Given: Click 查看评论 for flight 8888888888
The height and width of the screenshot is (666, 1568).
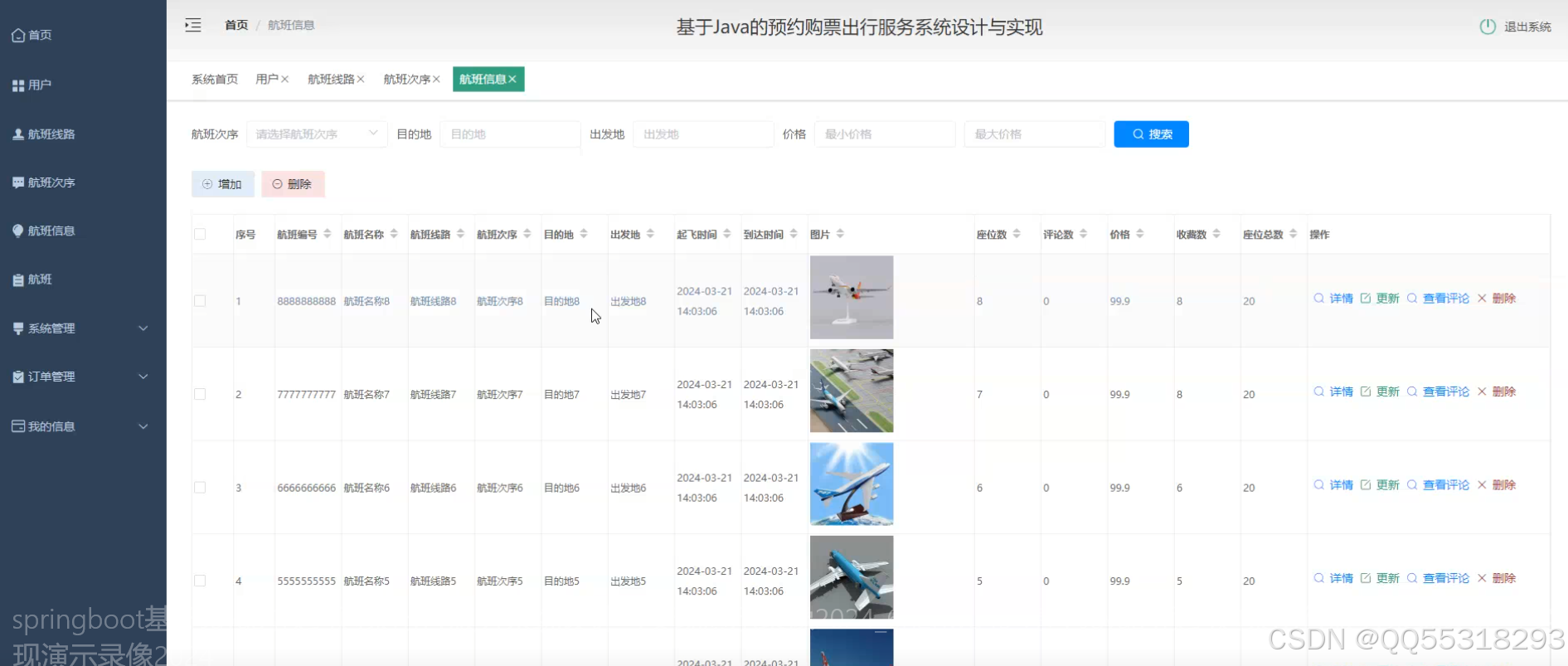Looking at the screenshot, I should click(x=1438, y=299).
